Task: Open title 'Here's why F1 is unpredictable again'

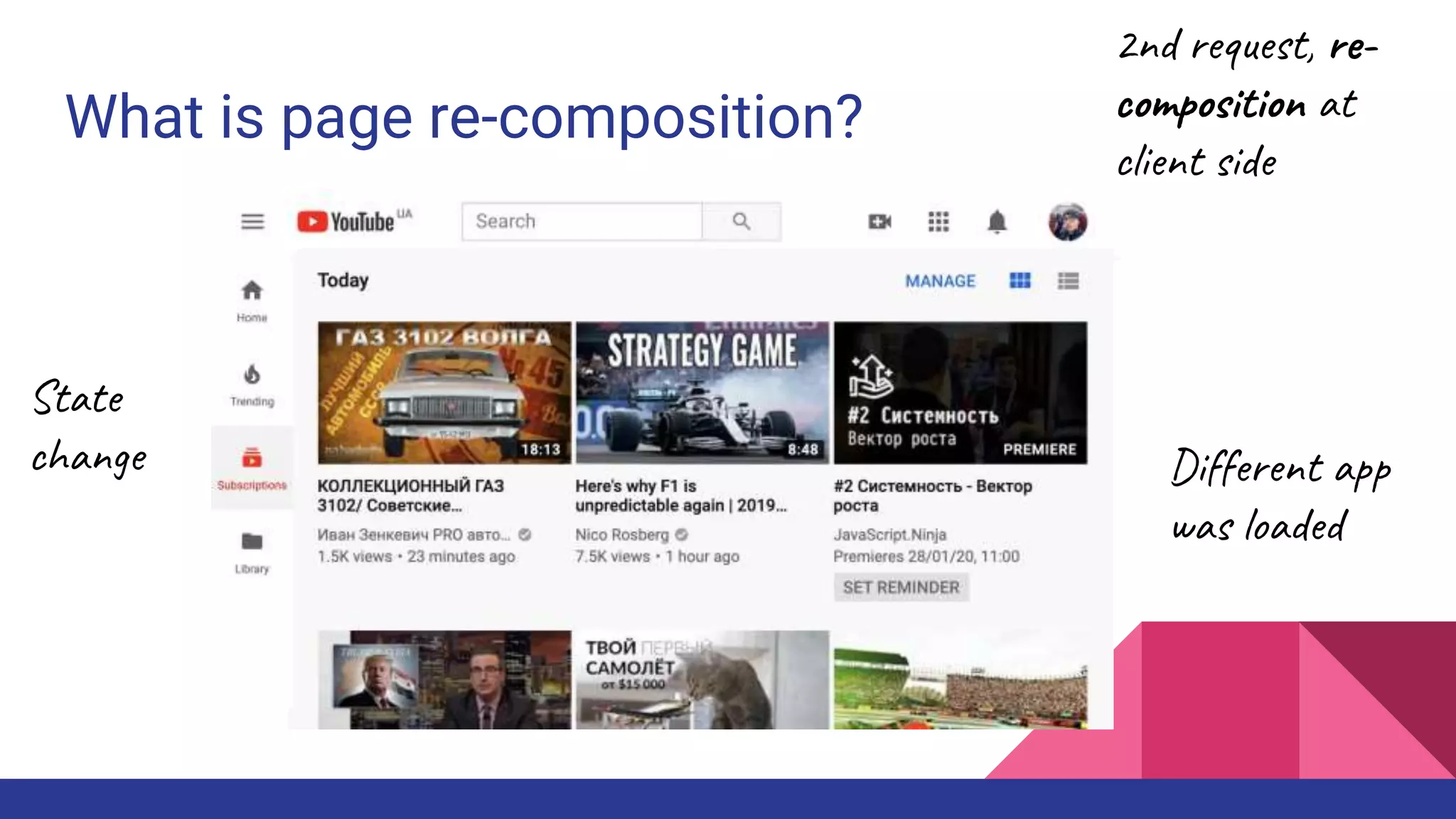Action: [x=681, y=496]
